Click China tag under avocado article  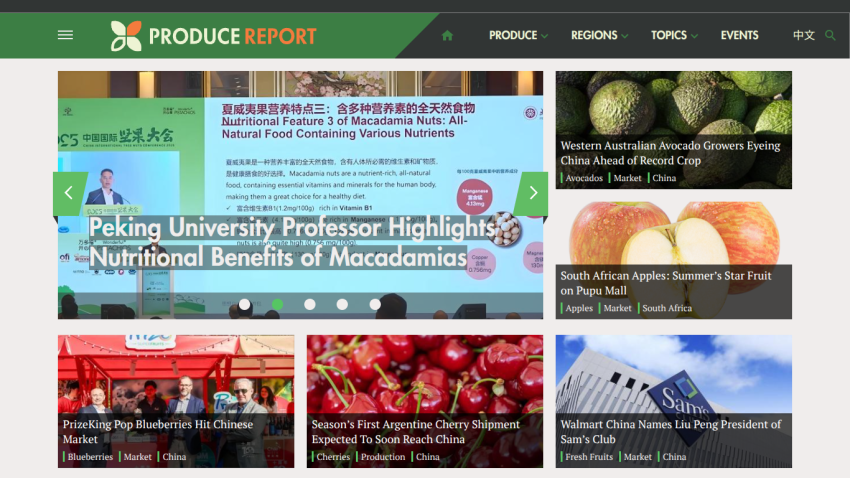[664, 178]
